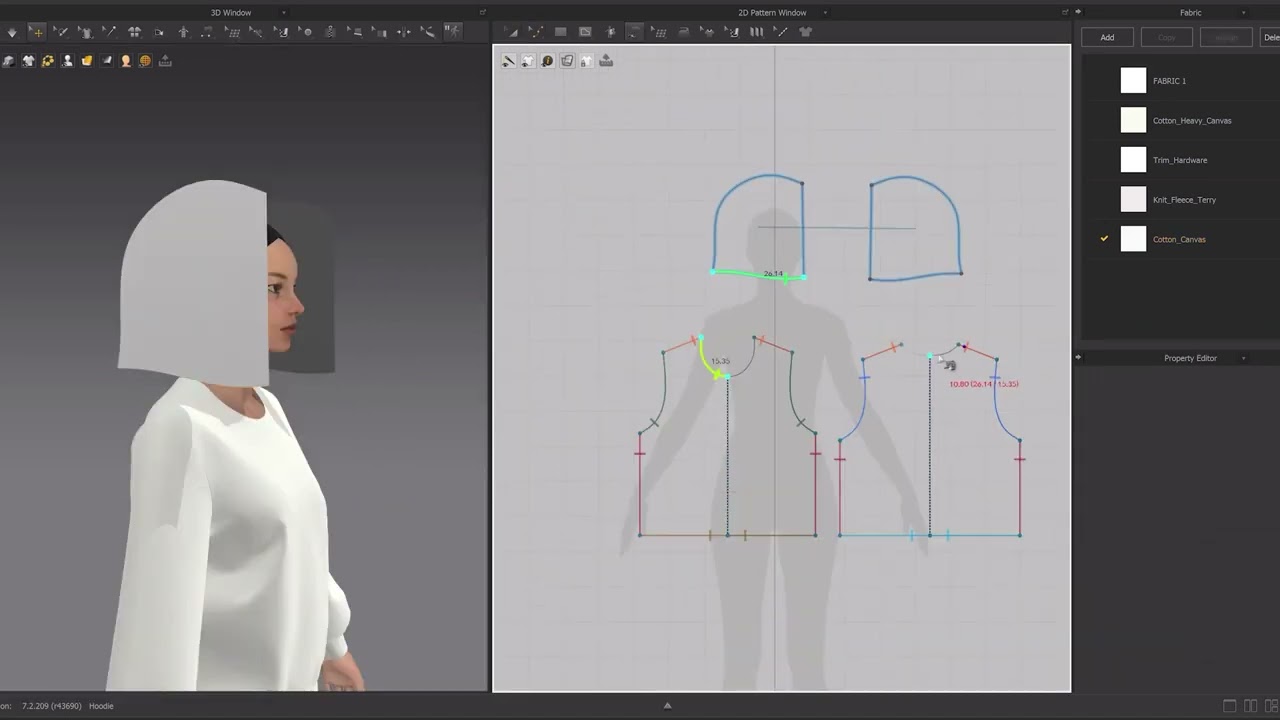The height and width of the screenshot is (720, 1280).
Task: Click the first layout icon at bottom right
Action: (1230, 706)
